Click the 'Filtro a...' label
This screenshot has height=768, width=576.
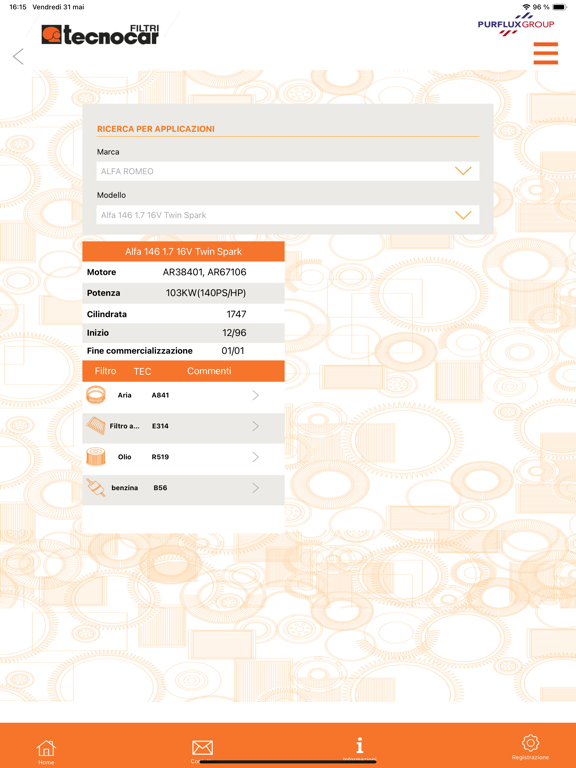[x=124, y=426]
